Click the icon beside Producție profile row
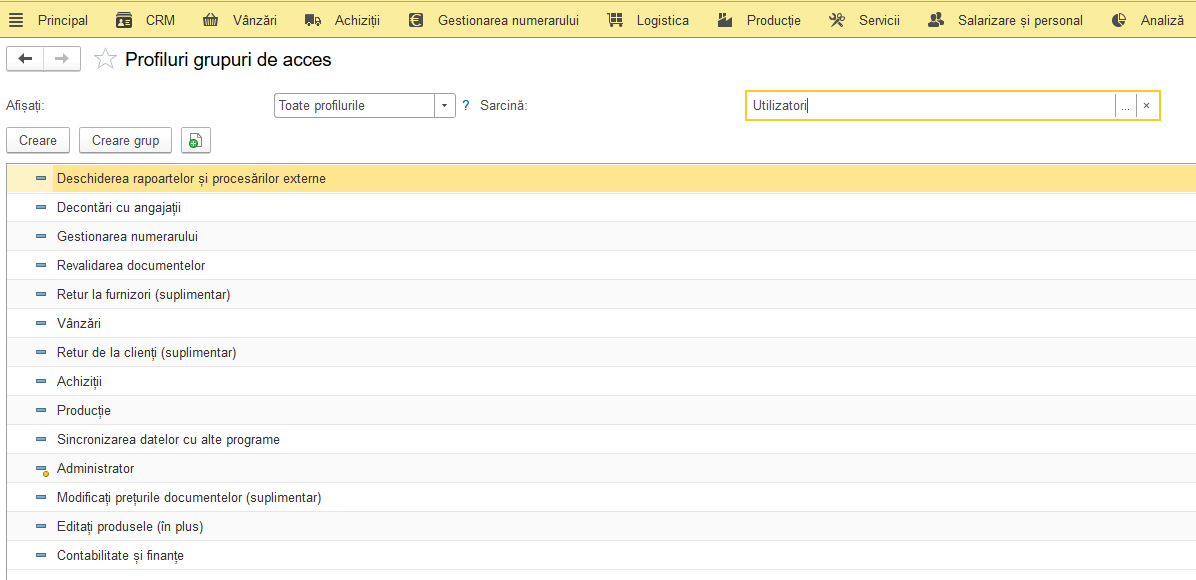The image size is (1196, 580). [41, 411]
